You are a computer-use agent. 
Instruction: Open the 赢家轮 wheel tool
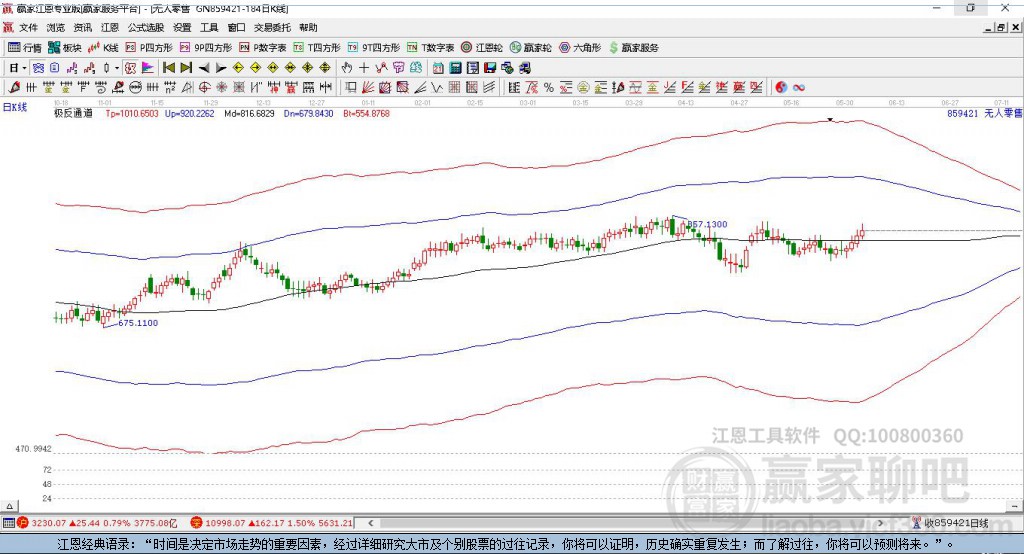click(x=530, y=48)
